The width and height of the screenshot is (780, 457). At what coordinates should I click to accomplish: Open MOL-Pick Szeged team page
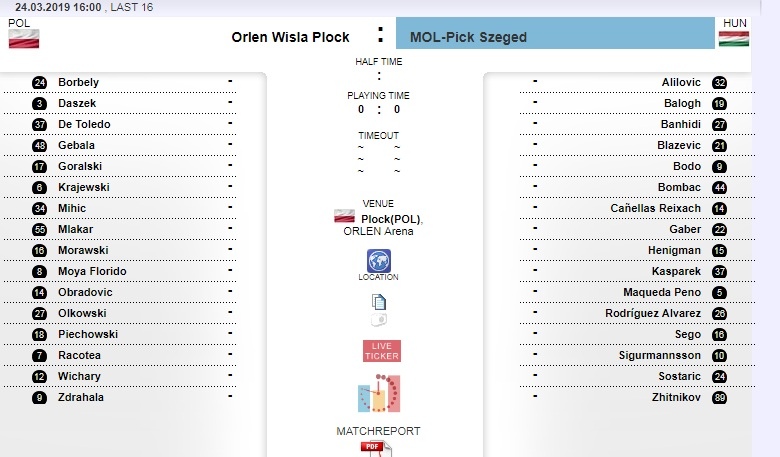coord(468,38)
